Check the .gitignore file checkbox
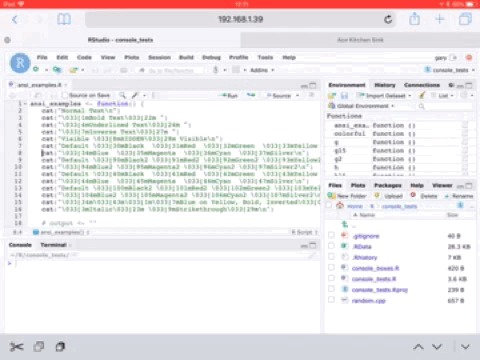Image resolution: width=480 pixels, height=360 pixels. pyautogui.click(x=331, y=235)
